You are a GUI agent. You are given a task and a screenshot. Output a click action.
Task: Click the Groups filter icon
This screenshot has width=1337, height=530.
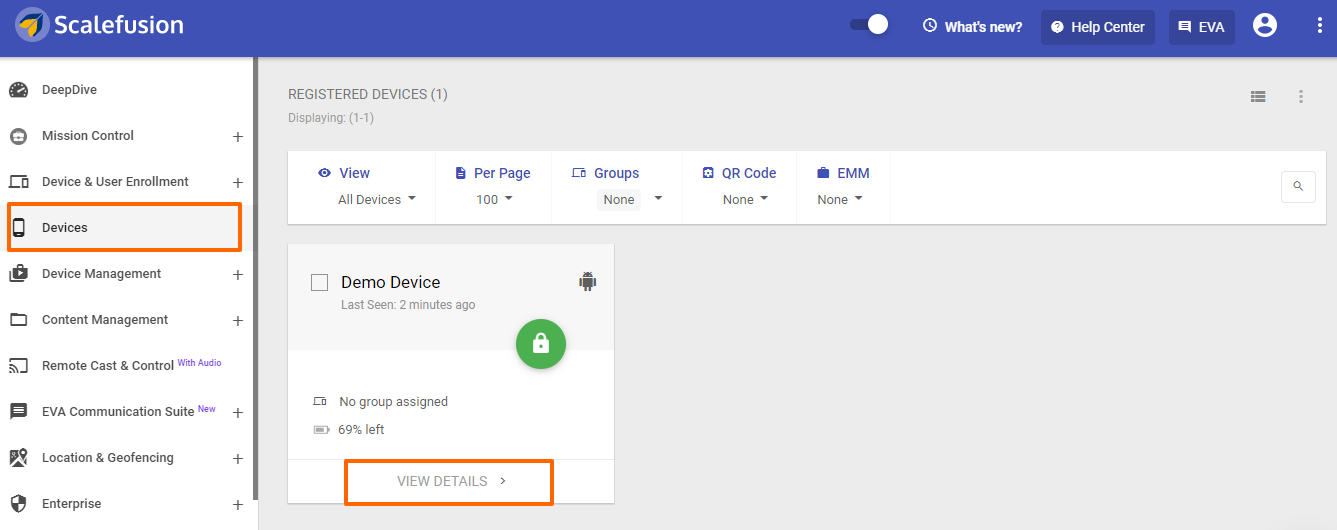click(579, 173)
